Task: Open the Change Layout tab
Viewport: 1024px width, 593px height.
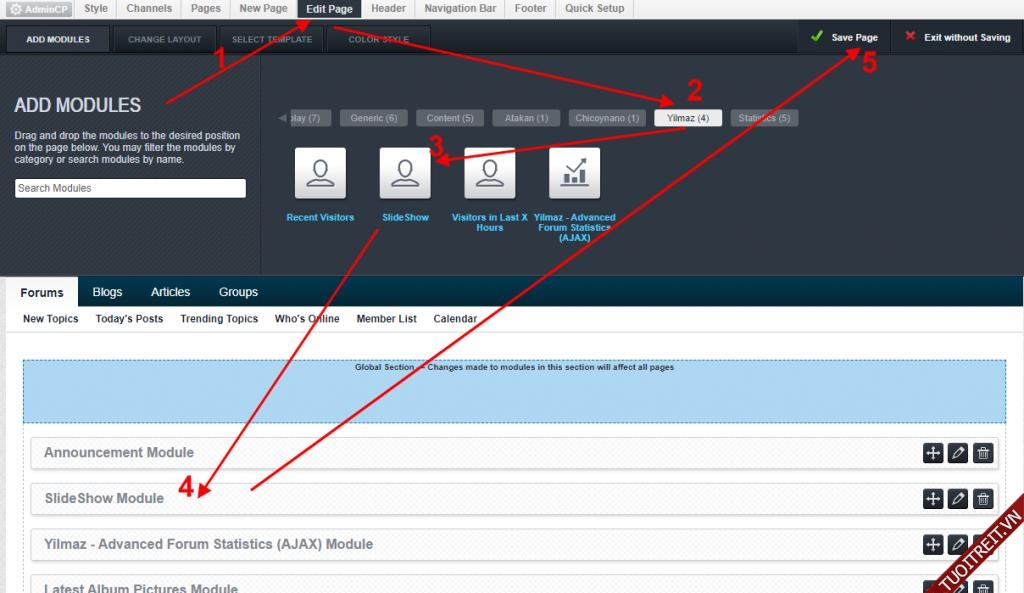Action: tap(164, 39)
